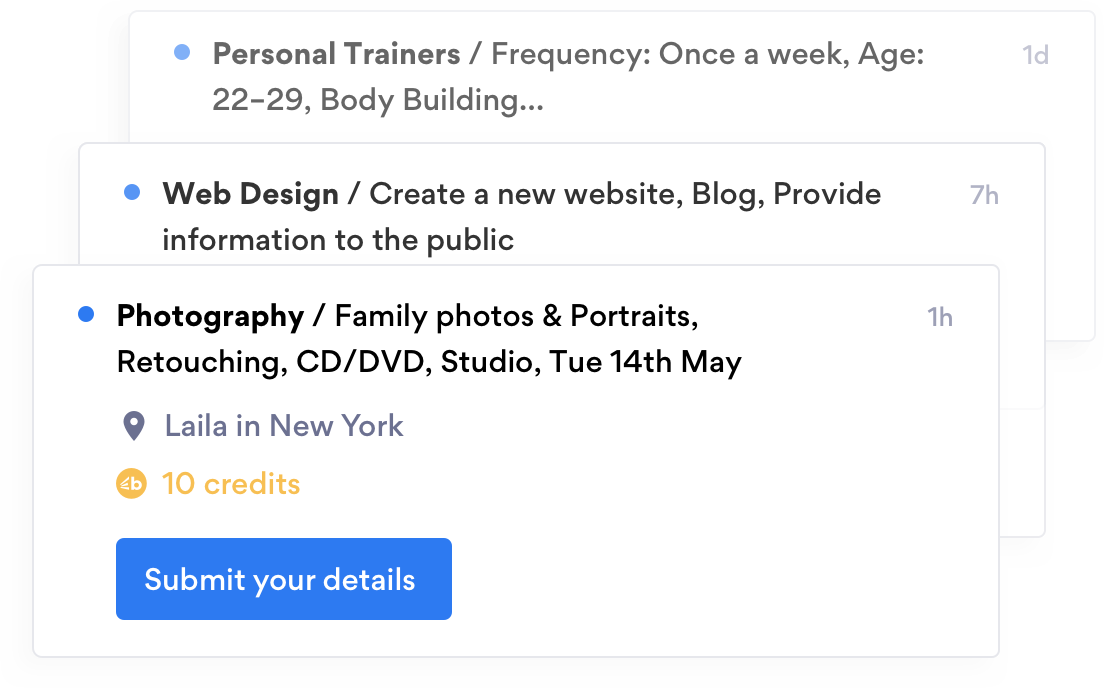Click the 'information to the public' text
The width and height of the screenshot is (1104, 688).
click(338, 240)
